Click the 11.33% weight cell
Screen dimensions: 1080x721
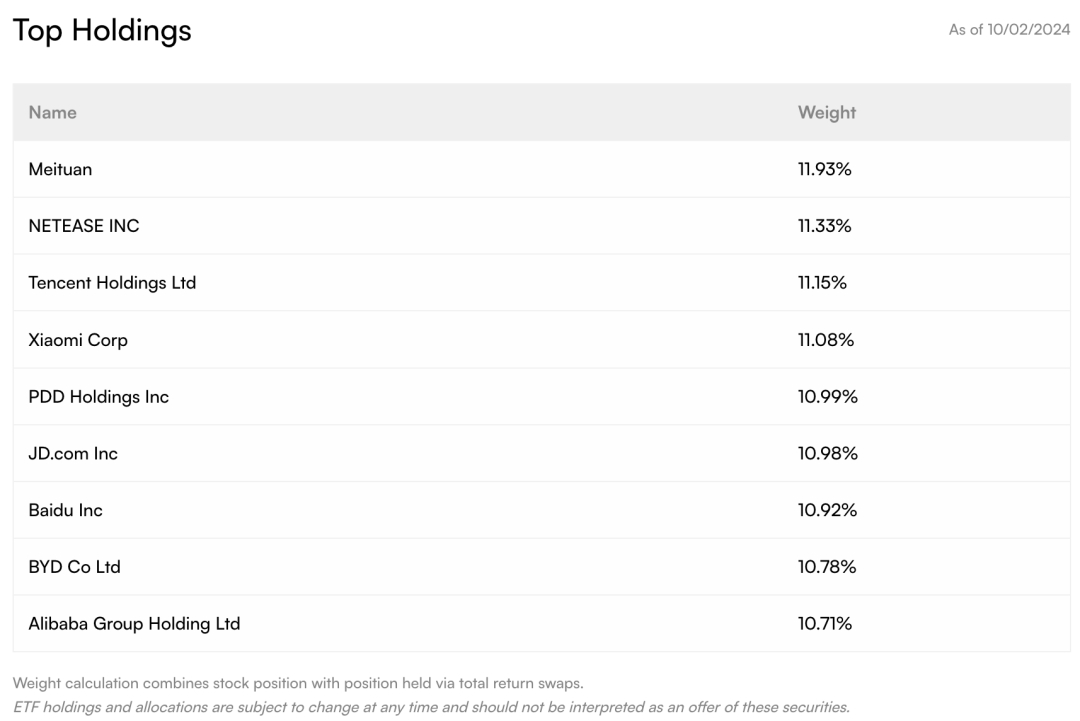point(824,226)
